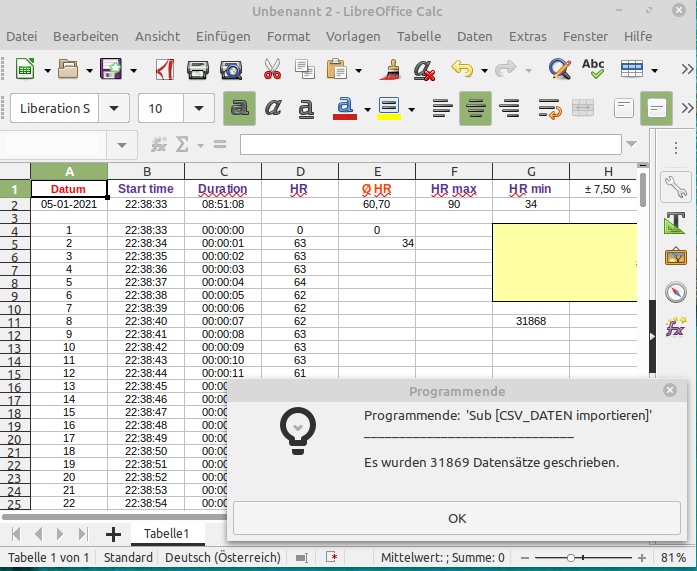The width and height of the screenshot is (697, 571).
Task: Toggle Center Vertically button
Action: click(657, 108)
